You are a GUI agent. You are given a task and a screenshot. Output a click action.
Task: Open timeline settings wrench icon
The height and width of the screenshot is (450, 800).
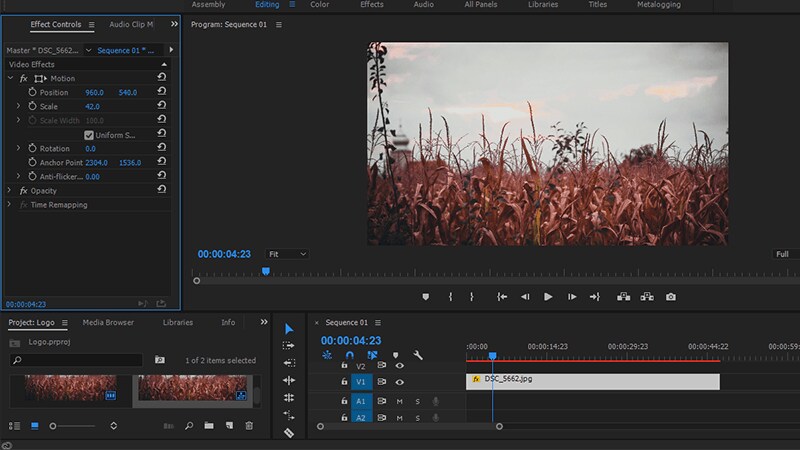(x=418, y=355)
